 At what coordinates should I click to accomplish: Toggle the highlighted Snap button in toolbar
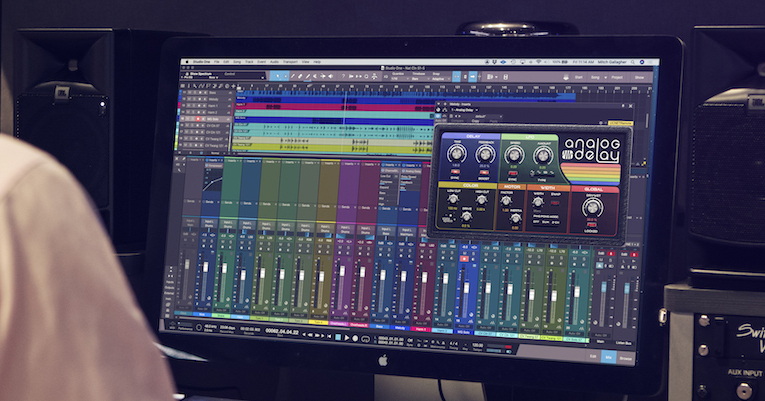(457, 76)
